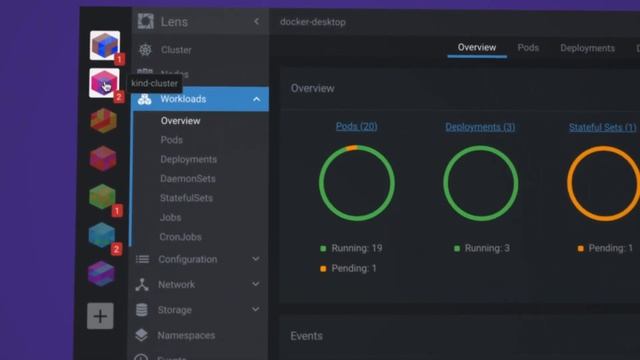The height and width of the screenshot is (360, 640).
Task: Open Deployments in the Workloads submenu
Action: tap(189, 159)
